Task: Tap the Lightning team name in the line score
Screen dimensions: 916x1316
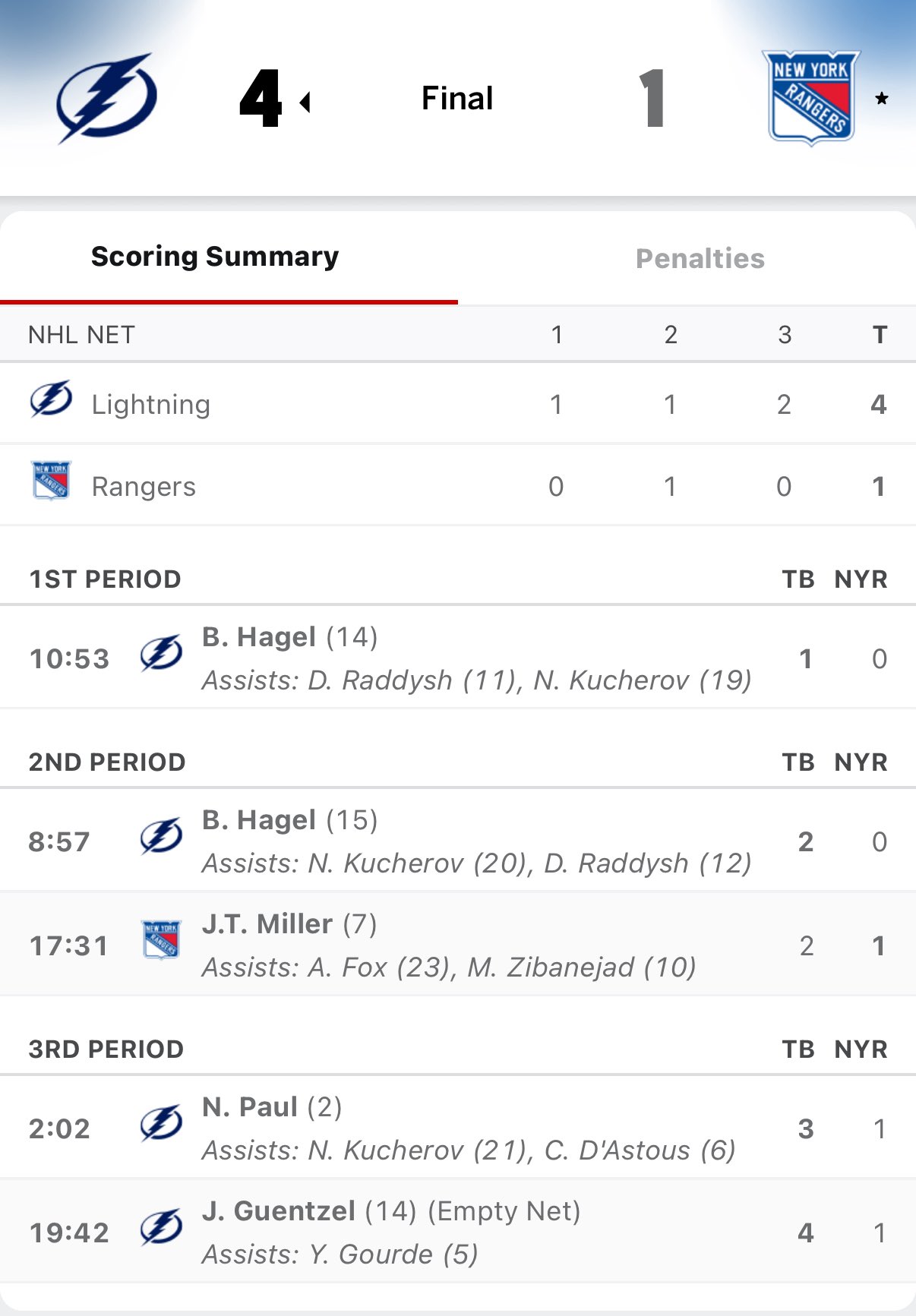Action: tap(150, 405)
